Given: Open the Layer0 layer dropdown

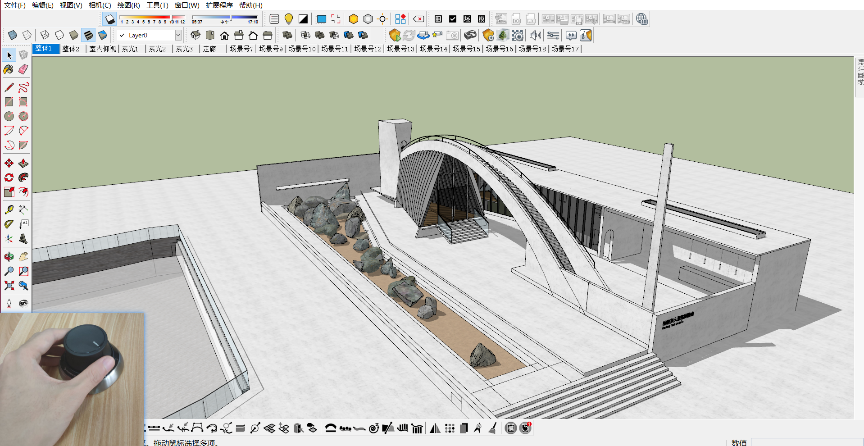Looking at the screenshot, I should click(x=178, y=35).
